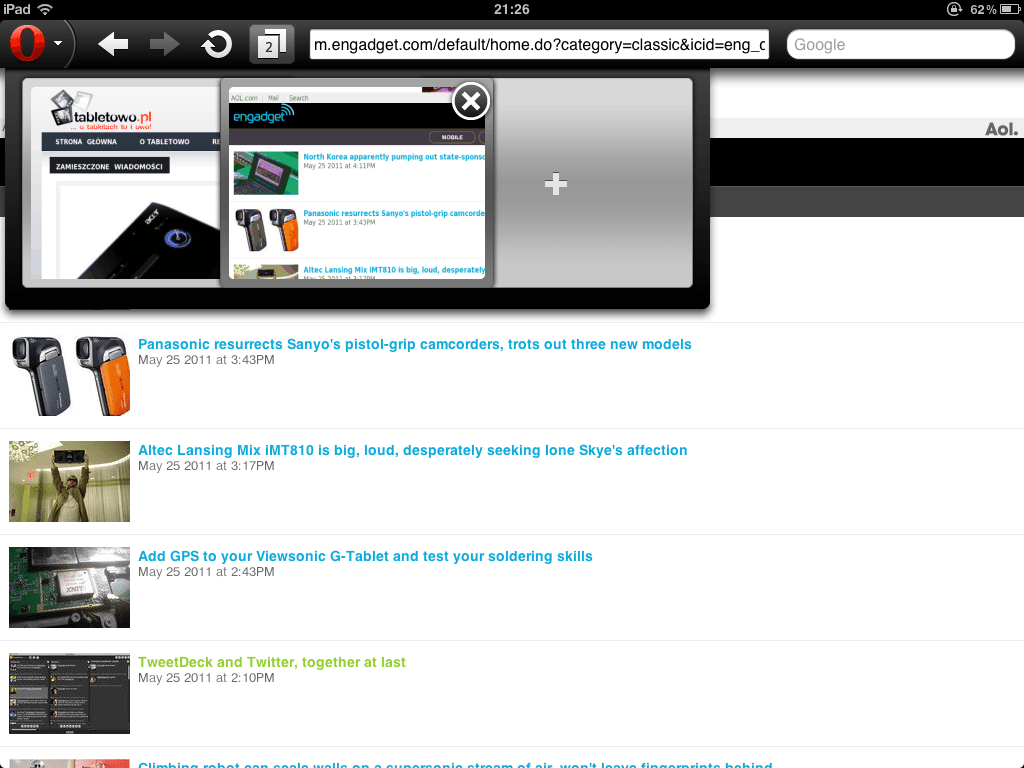Tap the battery indicator icon

[x=1010, y=9]
